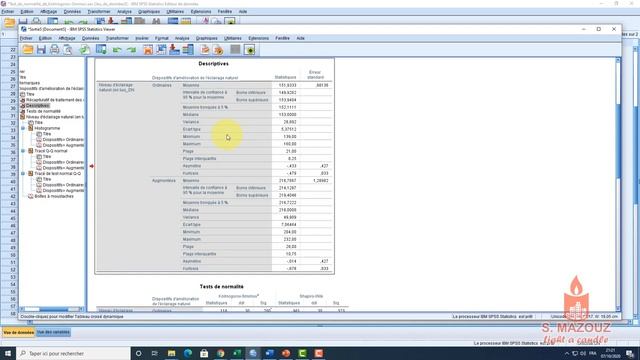The width and height of the screenshot is (640, 360).
Task: Open the Format menu in Viewer window
Action: point(162,38)
